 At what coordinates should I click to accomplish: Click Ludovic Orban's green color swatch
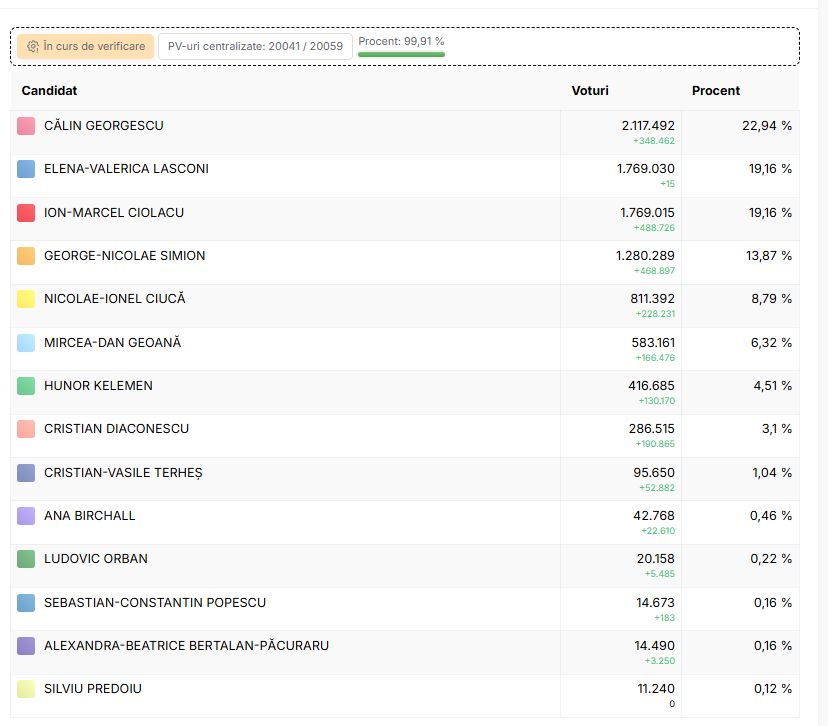click(x=26, y=559)
